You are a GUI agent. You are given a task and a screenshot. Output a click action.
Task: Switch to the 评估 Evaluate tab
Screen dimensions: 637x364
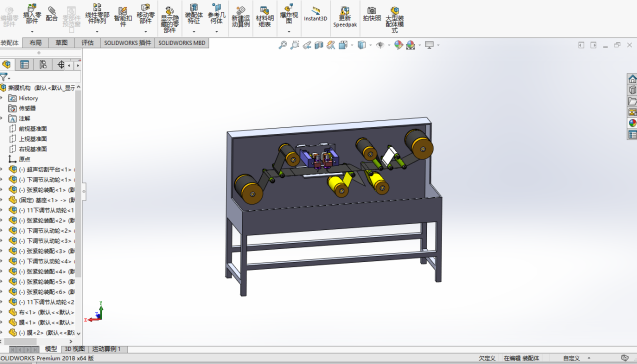tap(87, 43)
